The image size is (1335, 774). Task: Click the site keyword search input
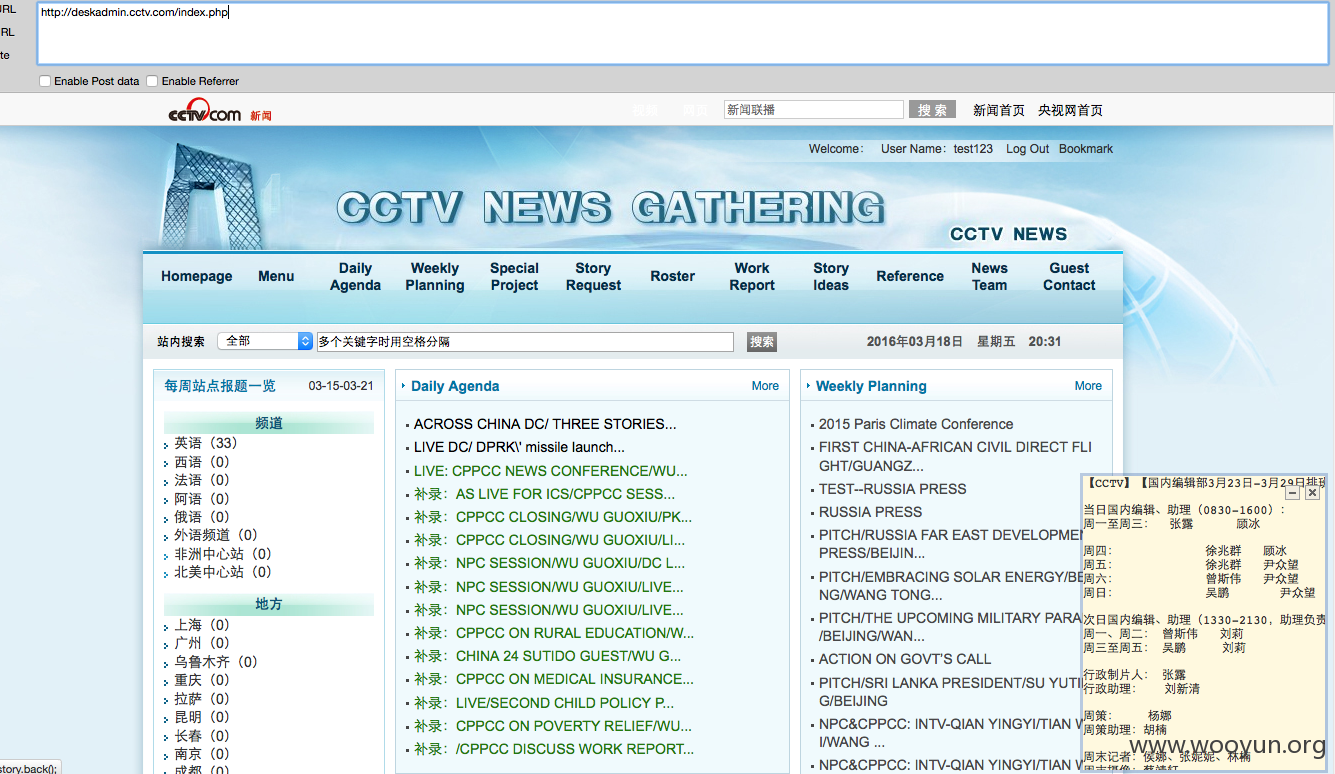tap(525, 342)
